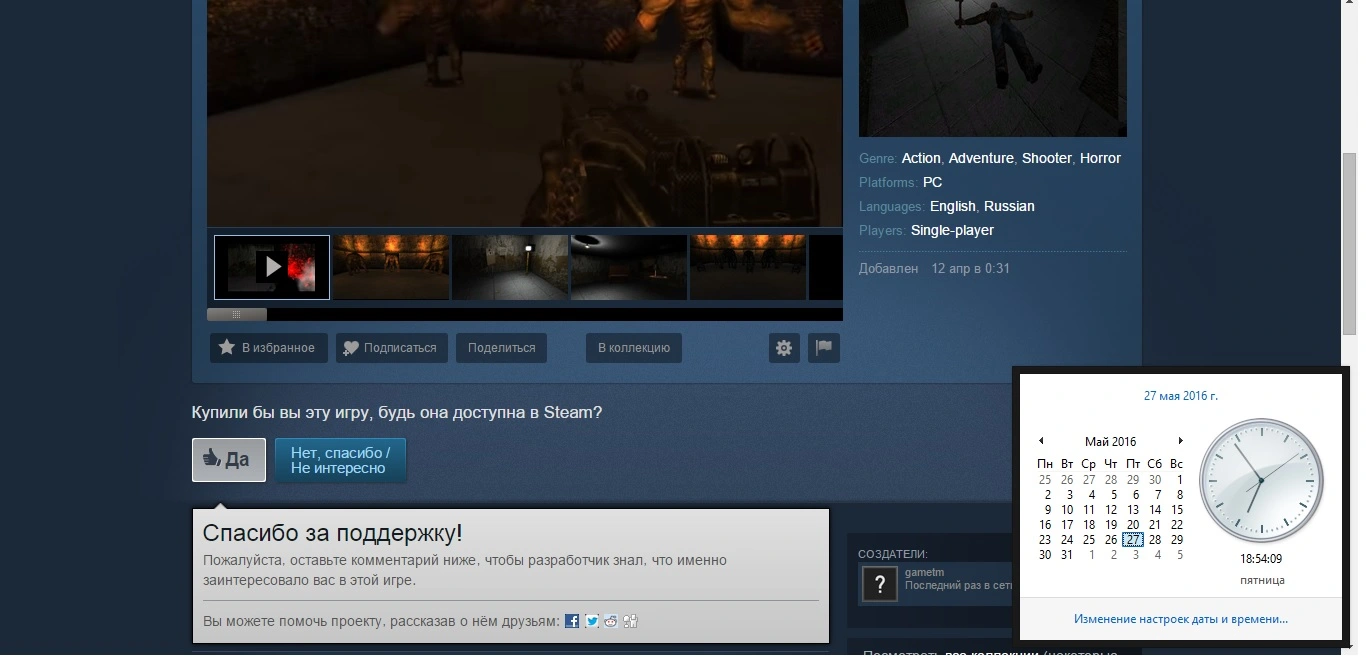Click the Подписаться subscribe button
The height and width of the screenshot is (657, 1366).
pyautogui.click(x=391, y=348)
